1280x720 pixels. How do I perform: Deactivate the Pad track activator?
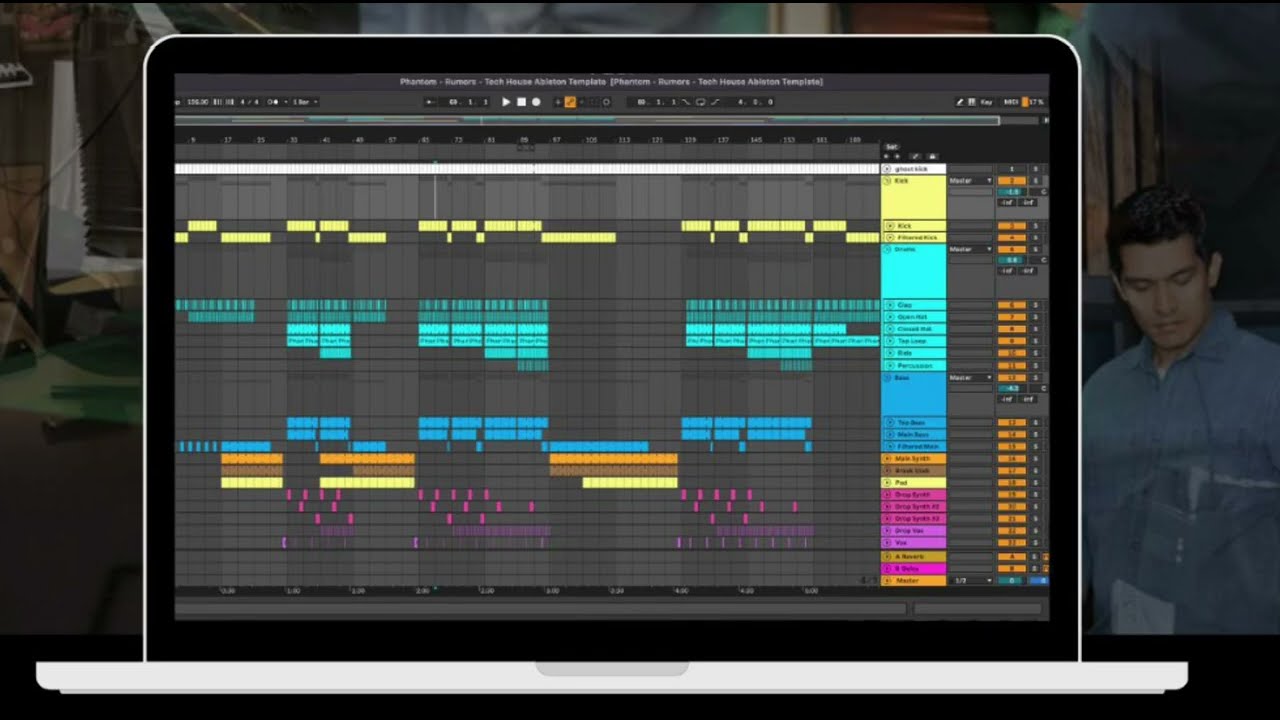coord(1012,482)
